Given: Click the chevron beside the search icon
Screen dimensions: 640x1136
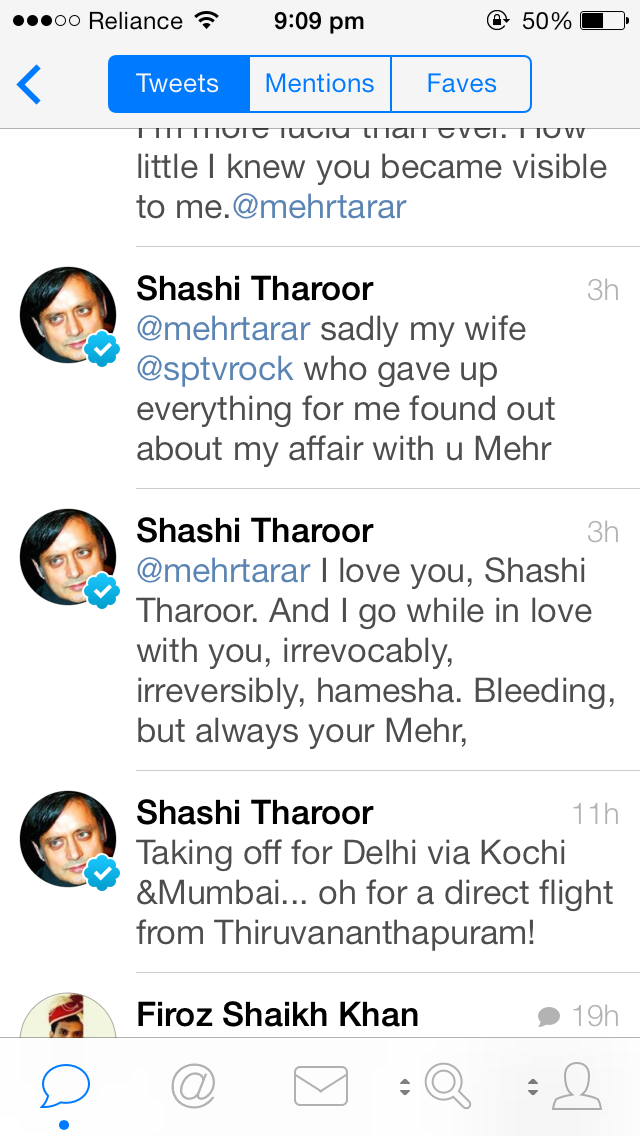Looking at the screenshot, I should click(405, 1084).
